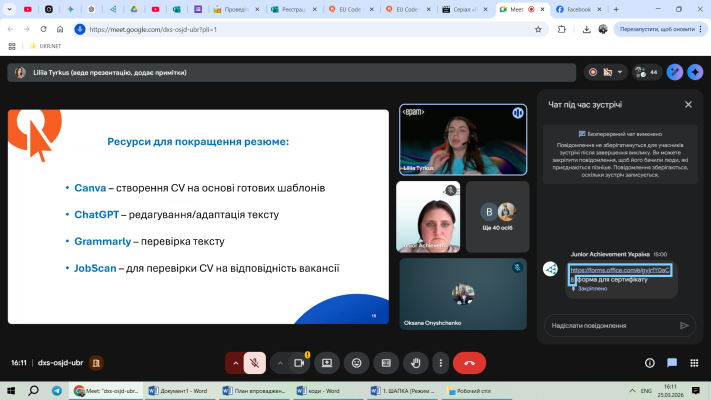Raise your hand
The width and height of the screenshot is (711, 400).
point(416,363)
